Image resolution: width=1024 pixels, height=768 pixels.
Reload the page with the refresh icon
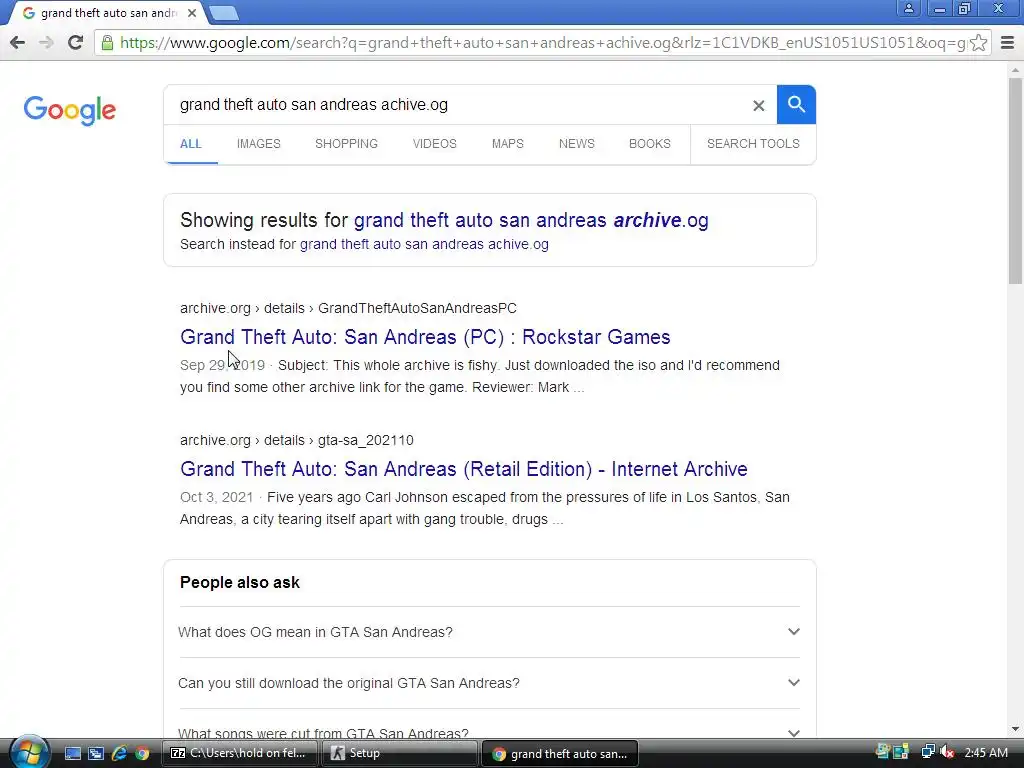pos(75,43)
